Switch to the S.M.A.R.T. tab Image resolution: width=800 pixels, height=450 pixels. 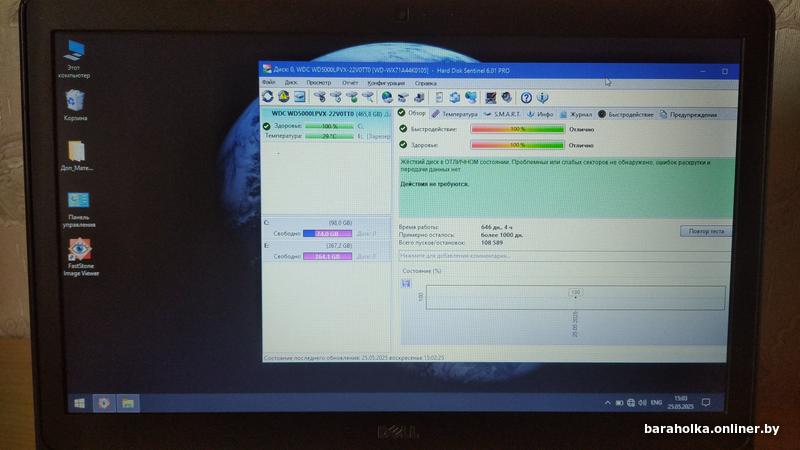click(502, 114)
